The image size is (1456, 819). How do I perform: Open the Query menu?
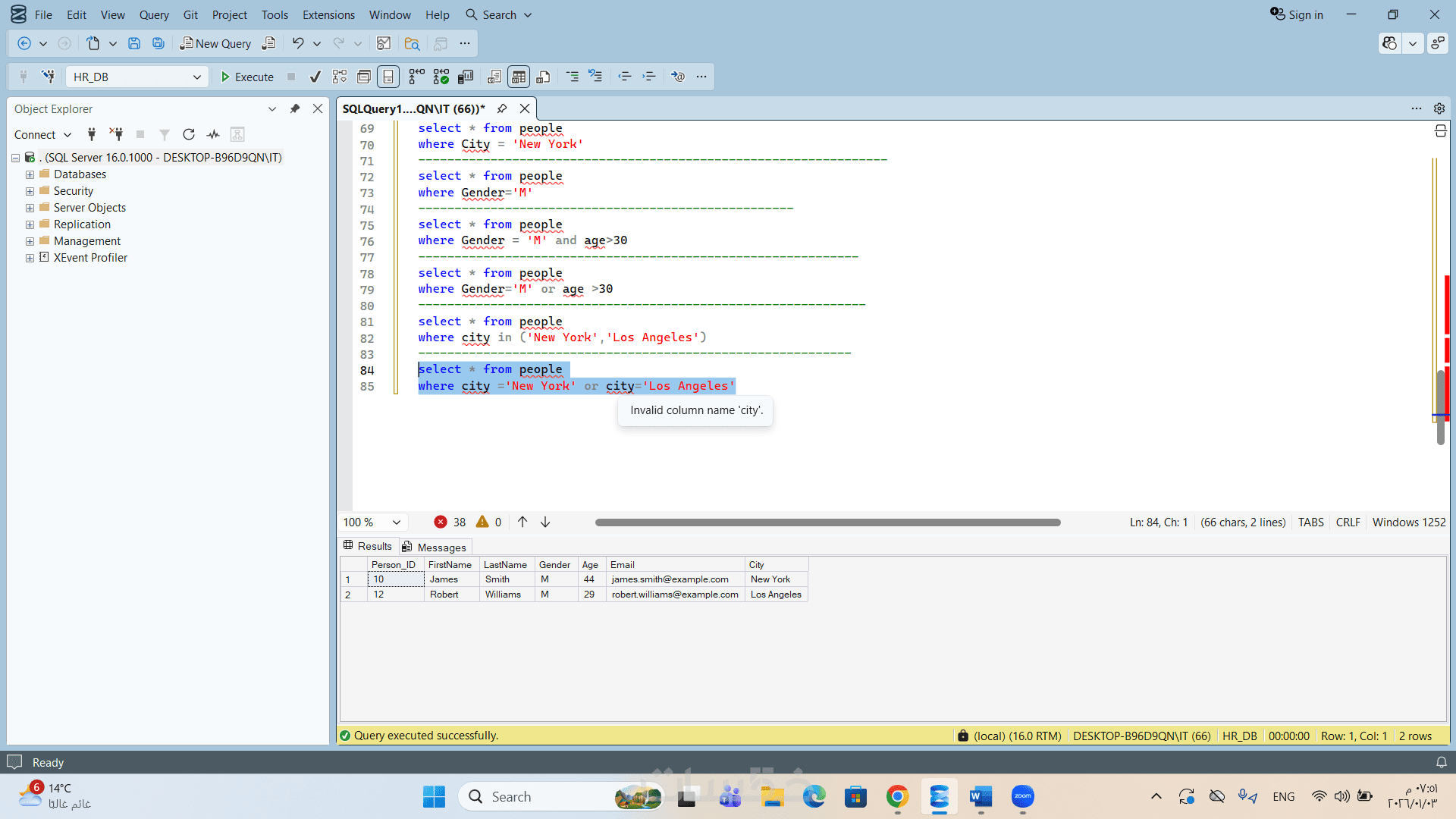point(154,14)
